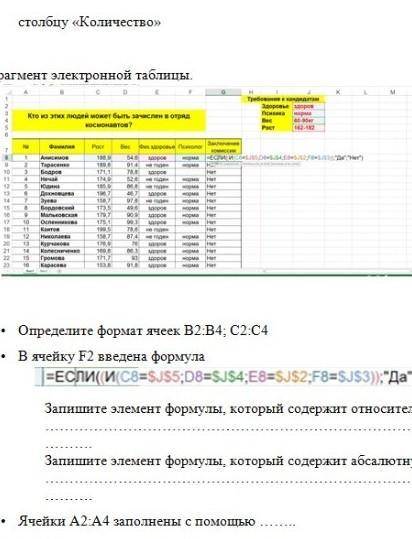Click the 'Нечай' surname cell
412x539 pixels.
click(x=62, y=179)
